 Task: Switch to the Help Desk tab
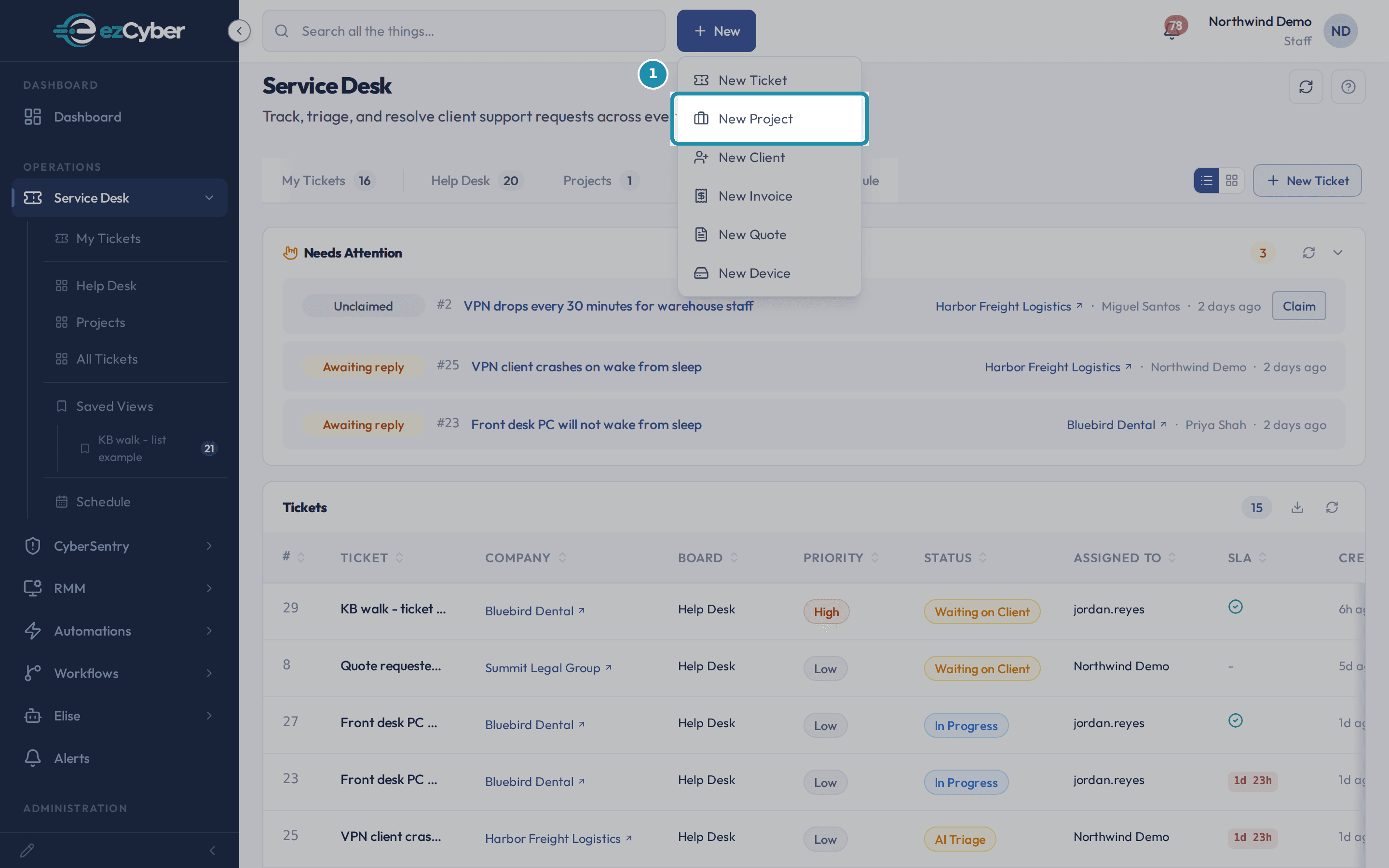[x=477, y=180]
